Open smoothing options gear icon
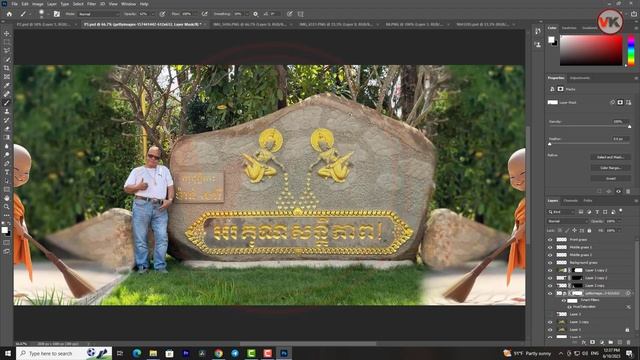The image size is (640, 360). 256,14
